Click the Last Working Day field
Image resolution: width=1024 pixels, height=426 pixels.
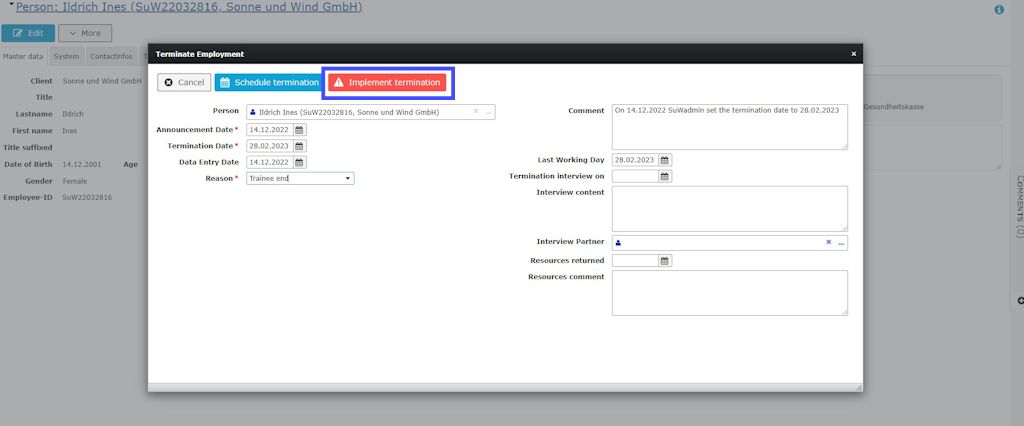[635, 160]
